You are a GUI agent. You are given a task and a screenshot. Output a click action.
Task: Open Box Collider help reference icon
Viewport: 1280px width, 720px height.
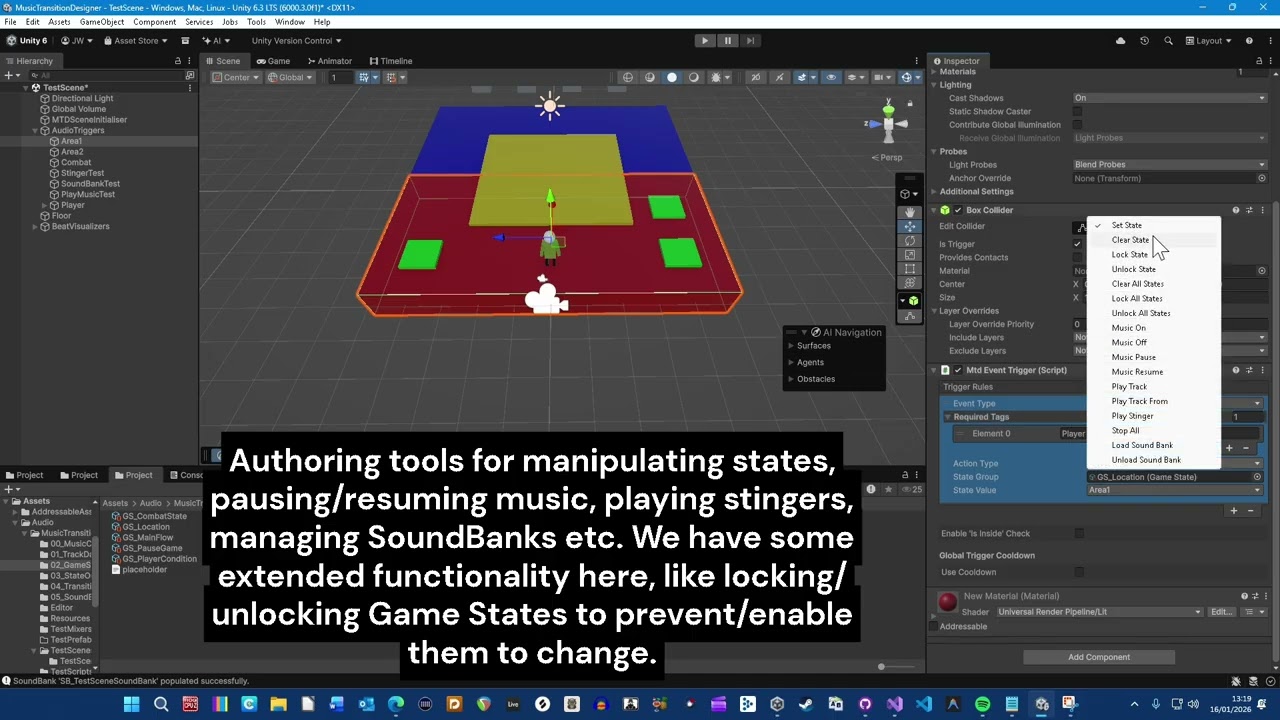[x=1236, y=210]
